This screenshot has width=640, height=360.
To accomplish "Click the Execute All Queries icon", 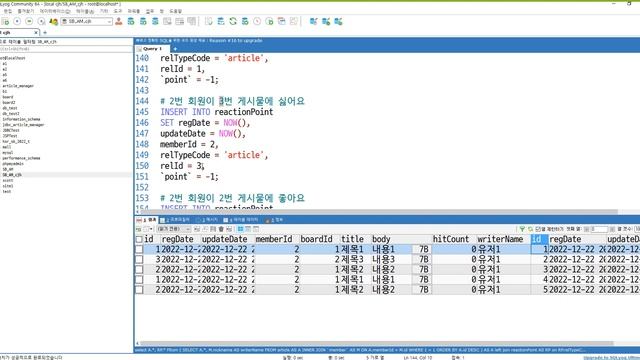I will coord(29,21).
